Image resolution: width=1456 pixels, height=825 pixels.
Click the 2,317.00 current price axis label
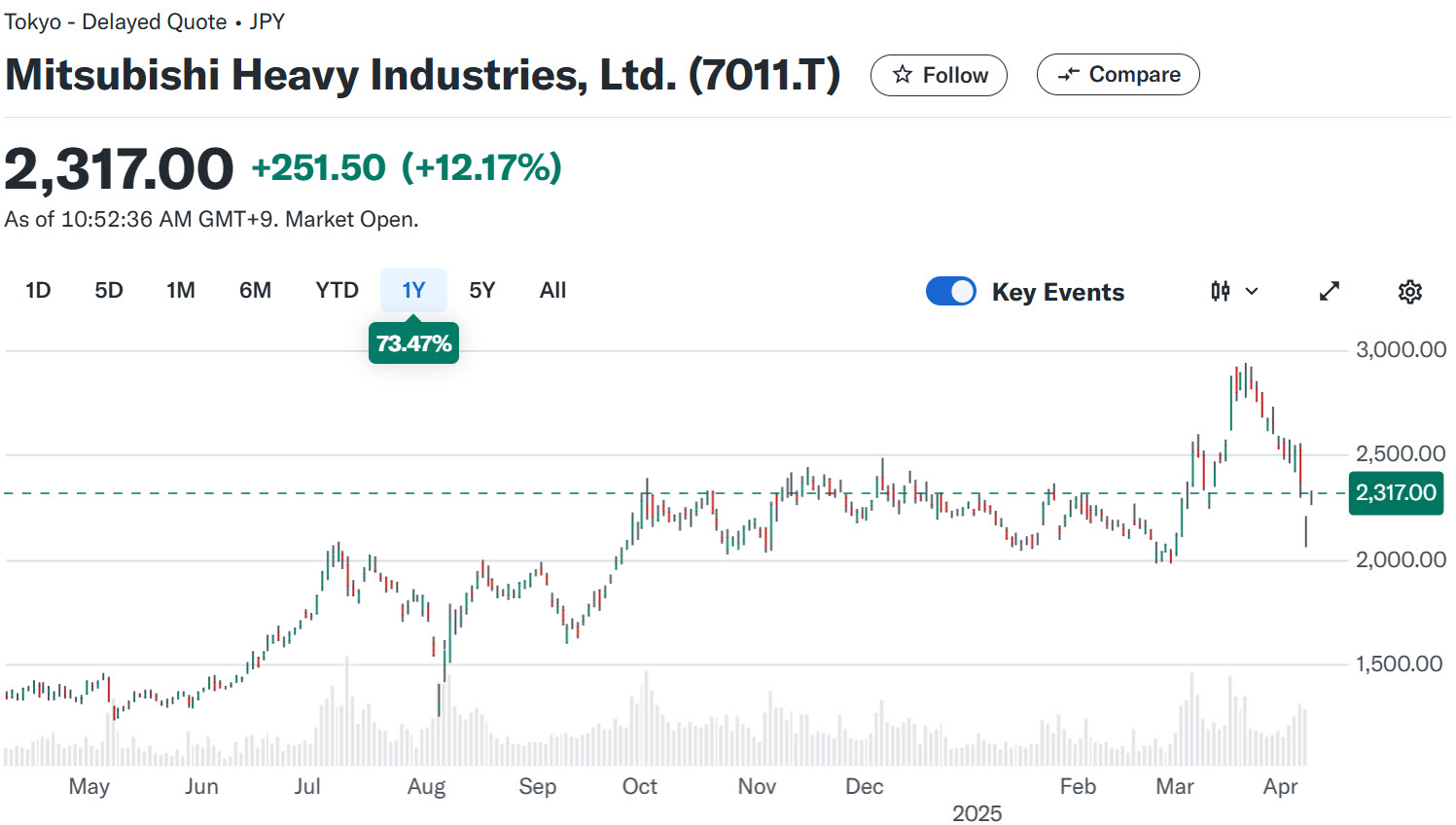[x=1396, y=492]
